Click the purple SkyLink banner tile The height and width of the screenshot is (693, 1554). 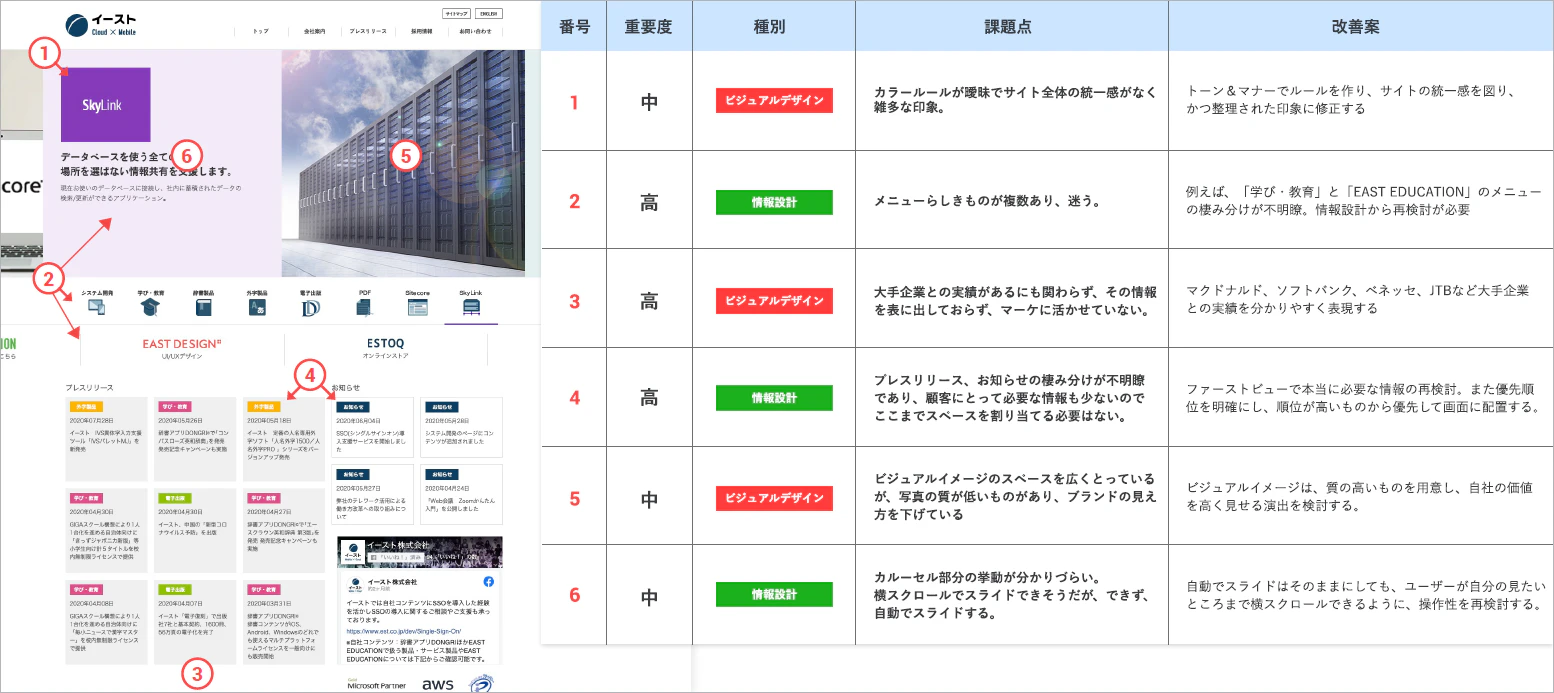pyautogui.click(x=106, y=105)
